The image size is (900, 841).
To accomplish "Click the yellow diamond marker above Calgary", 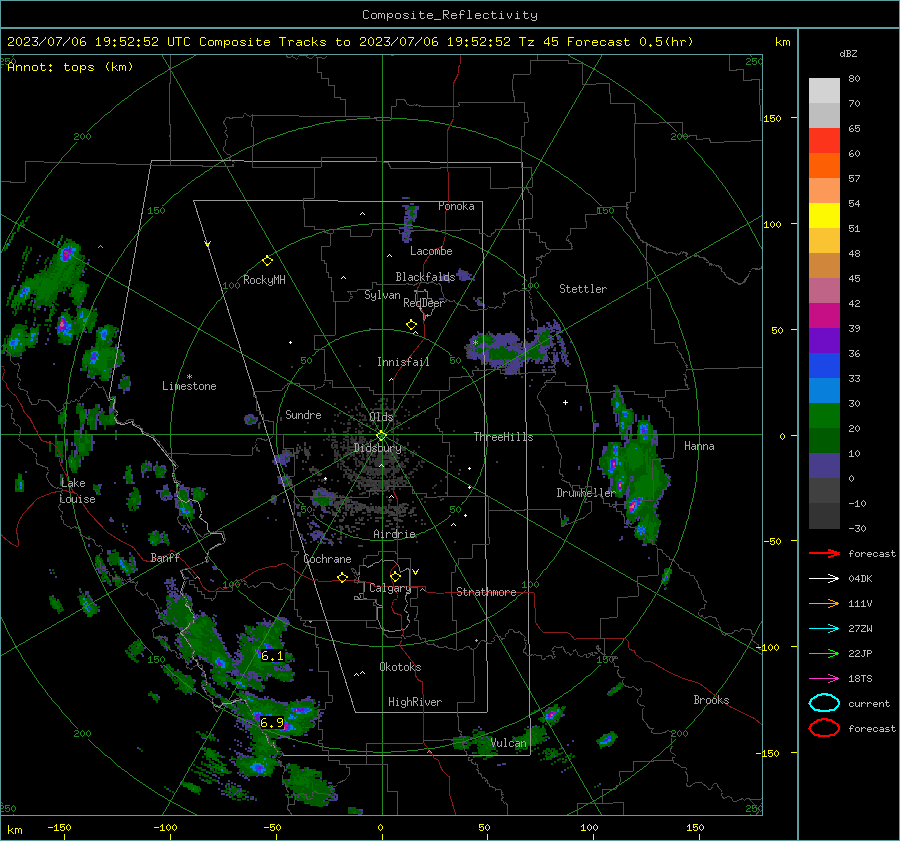I will pos(395,576).
